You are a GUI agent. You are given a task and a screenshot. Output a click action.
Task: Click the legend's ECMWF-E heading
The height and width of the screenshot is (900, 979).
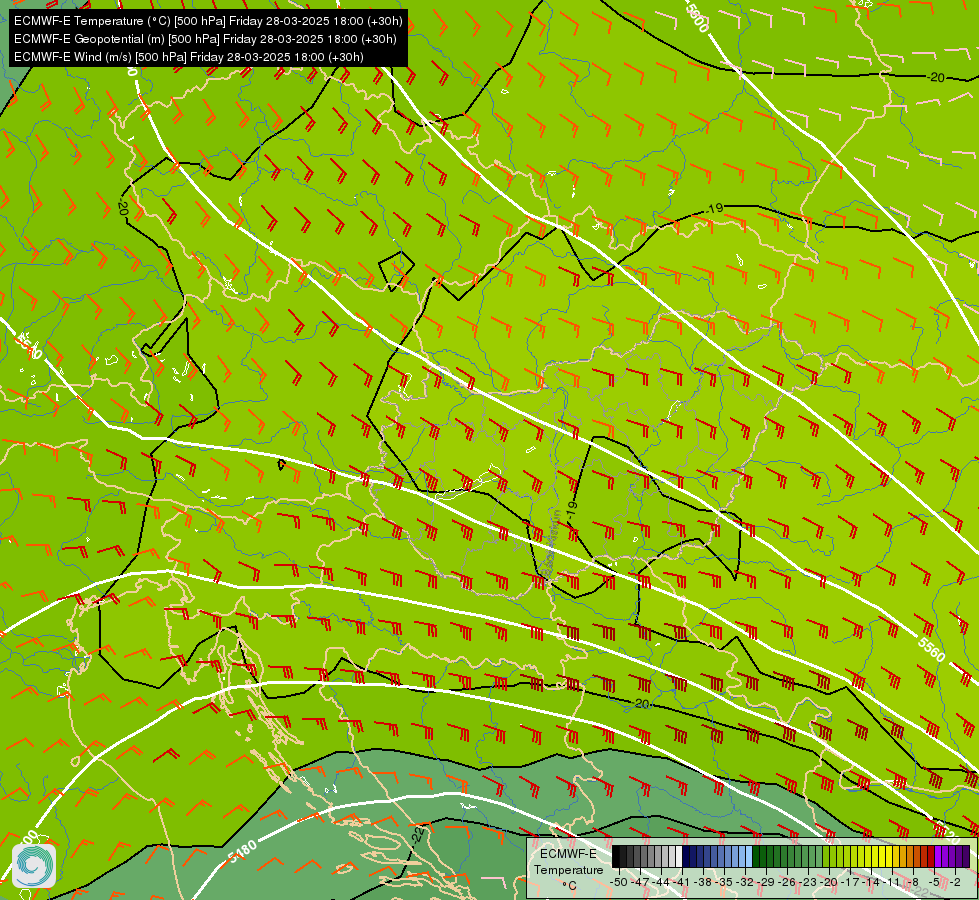tap(568, 854)
